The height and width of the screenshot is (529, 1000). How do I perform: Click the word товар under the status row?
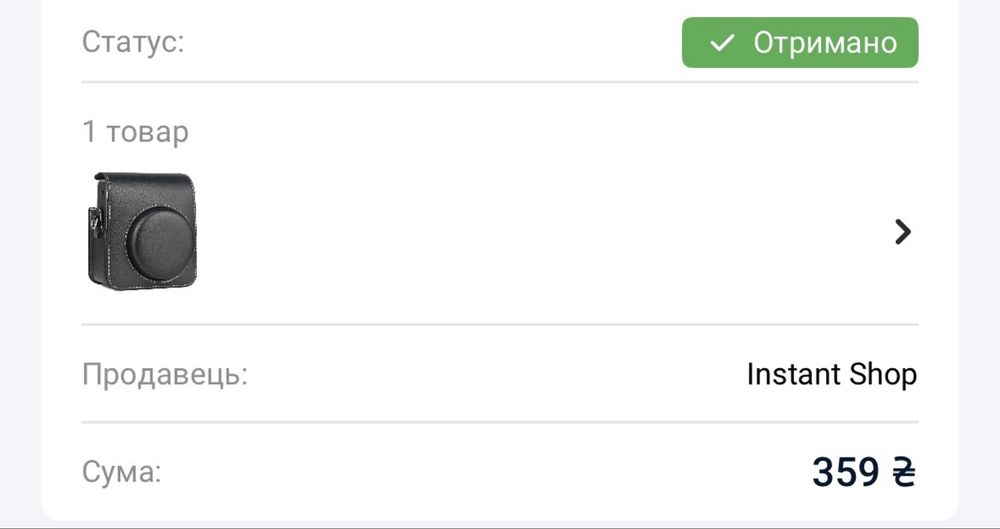(147, 133)
